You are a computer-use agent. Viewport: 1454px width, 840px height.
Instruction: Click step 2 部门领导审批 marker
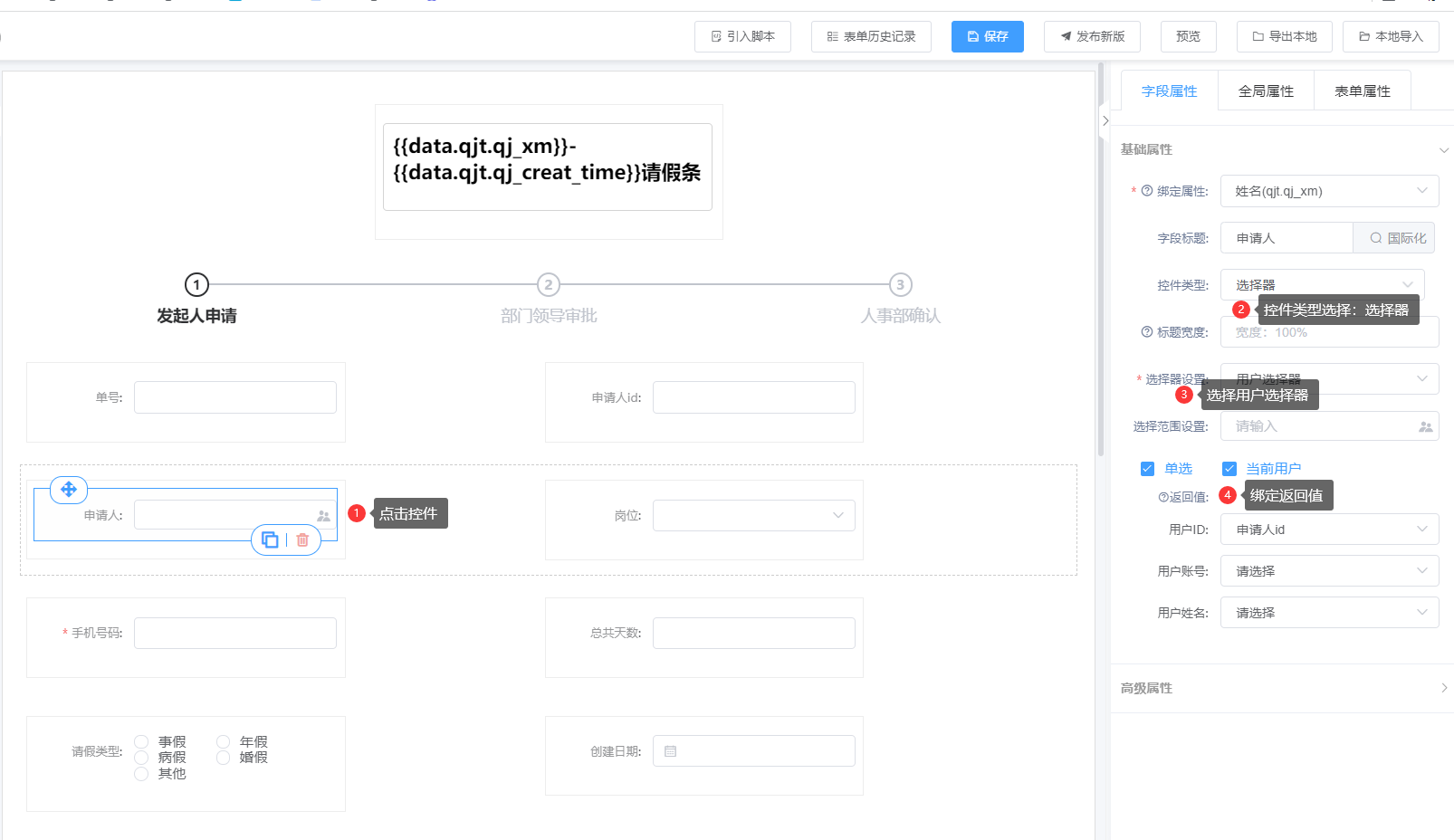pos(548,285)
